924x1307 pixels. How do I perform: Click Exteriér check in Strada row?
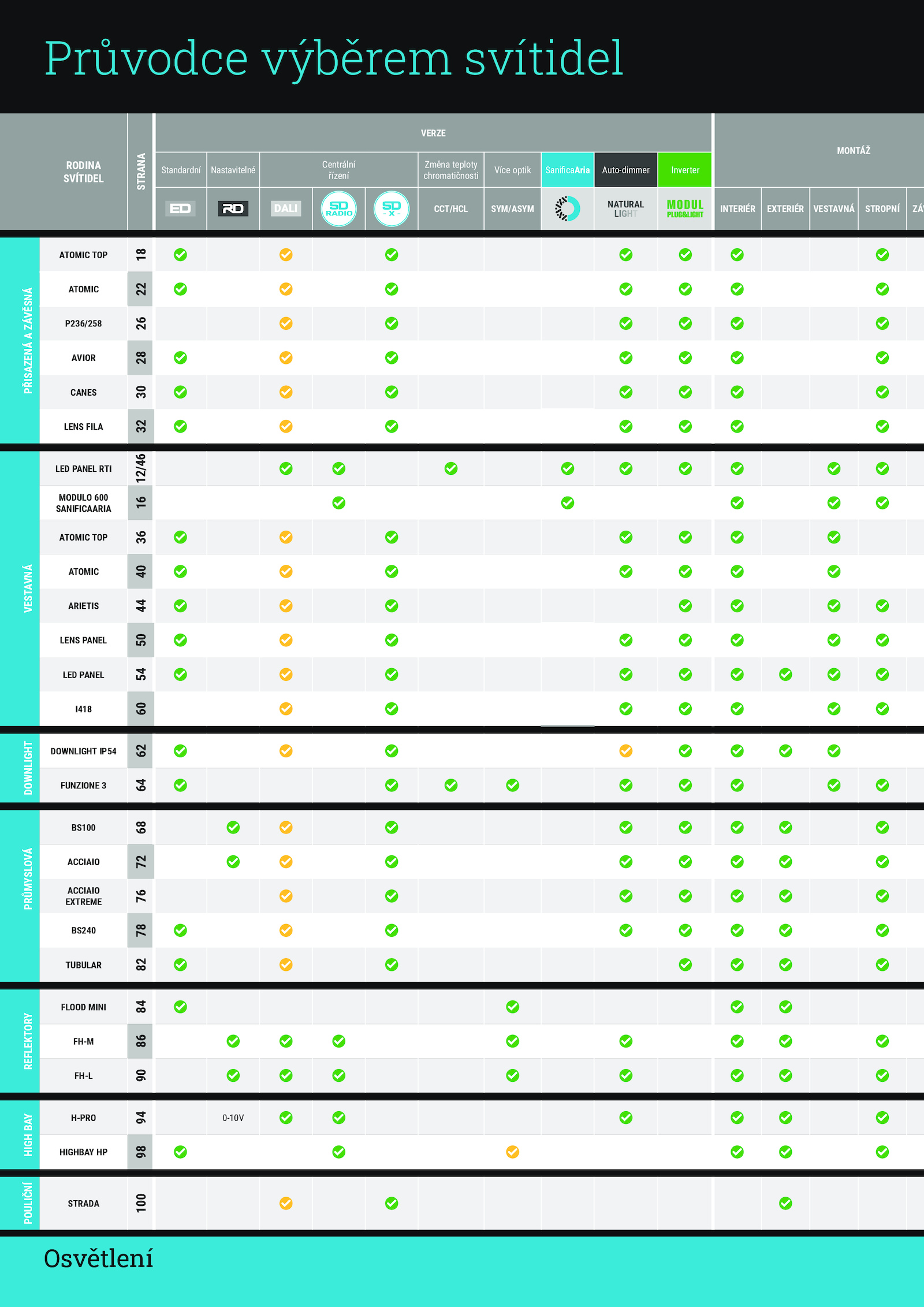(785, 1203)
